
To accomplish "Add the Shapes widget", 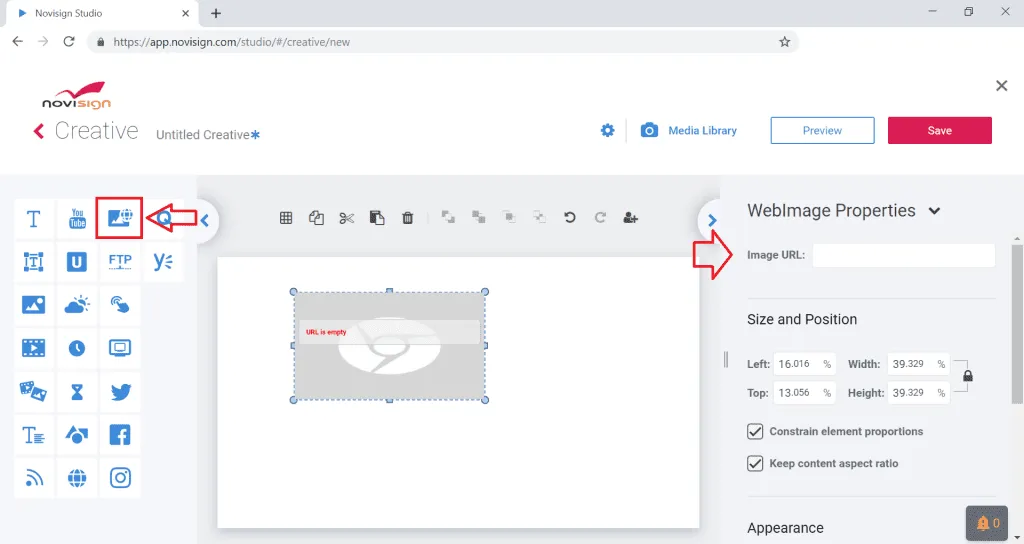I will coord(77,435).
